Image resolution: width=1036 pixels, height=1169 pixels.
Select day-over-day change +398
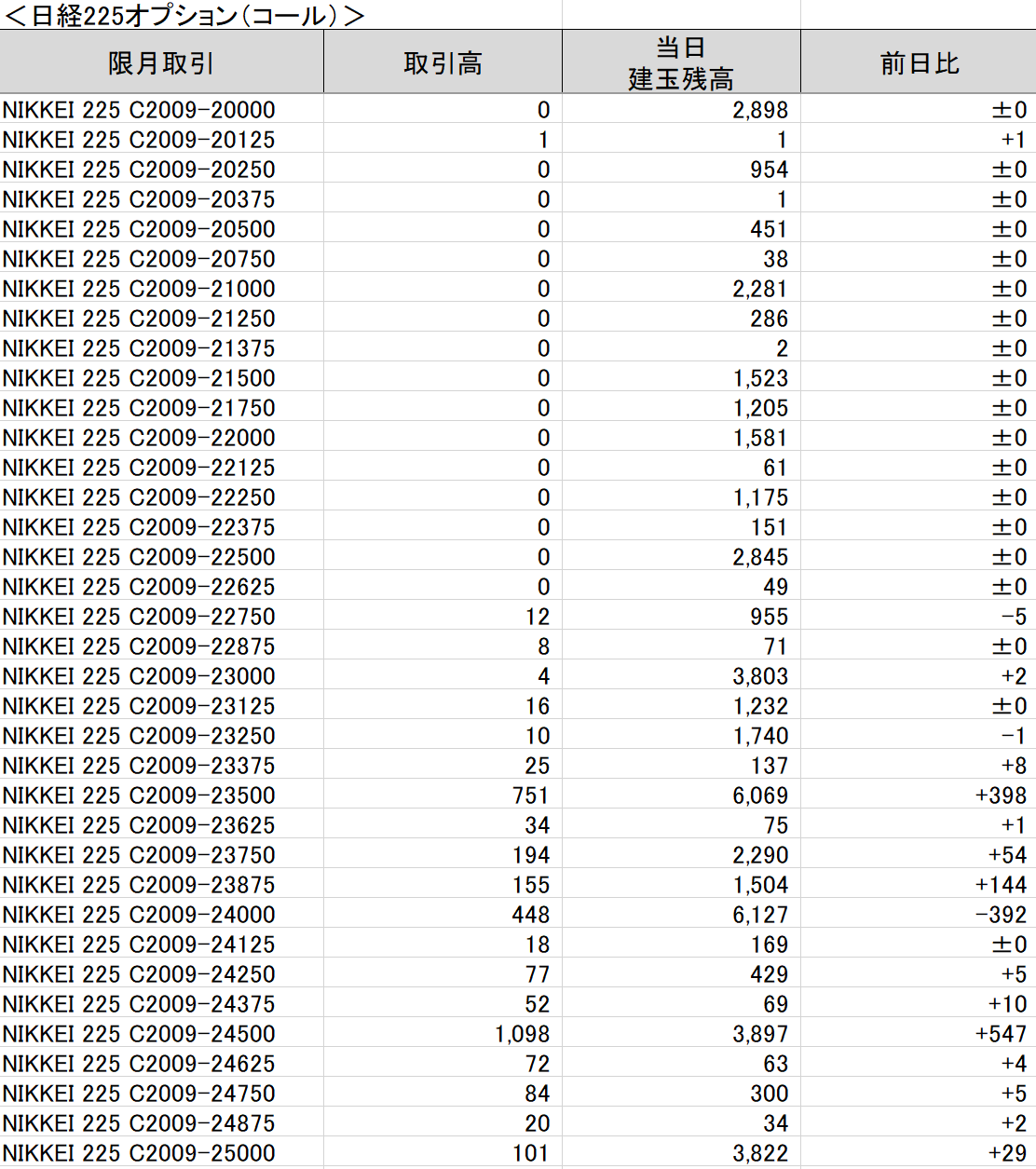pos(1002,795)
